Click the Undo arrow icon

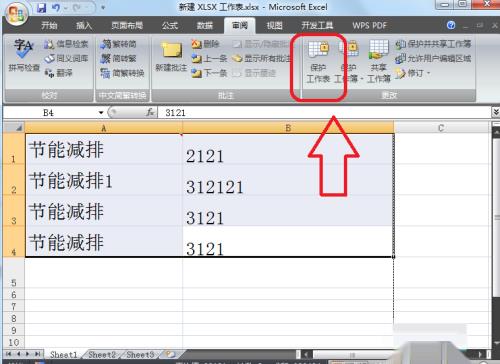[x=56, y=7]
